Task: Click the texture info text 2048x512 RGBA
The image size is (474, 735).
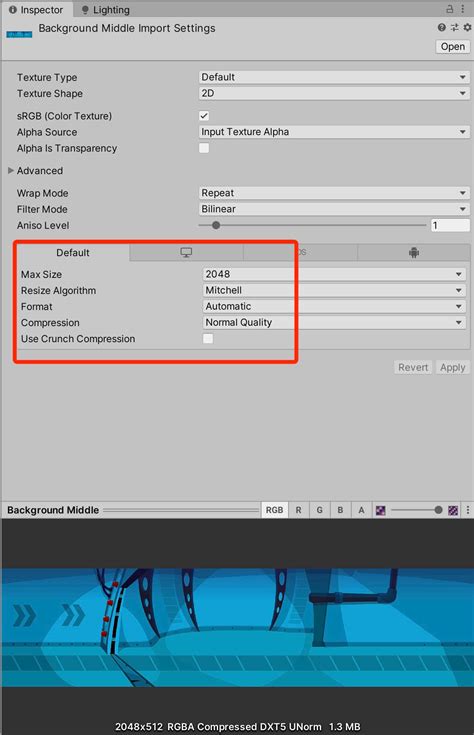Action: point(237,727)
